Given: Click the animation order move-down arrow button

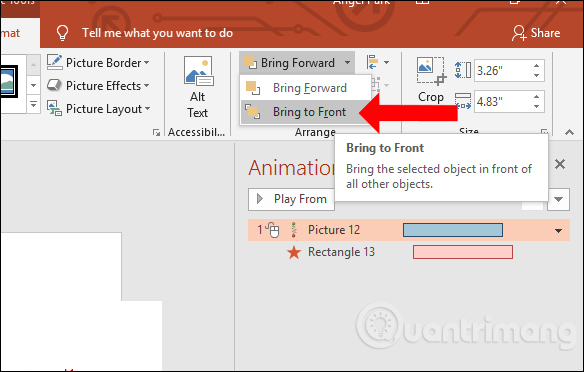Looking at the screenshot, I should [558, 200].
